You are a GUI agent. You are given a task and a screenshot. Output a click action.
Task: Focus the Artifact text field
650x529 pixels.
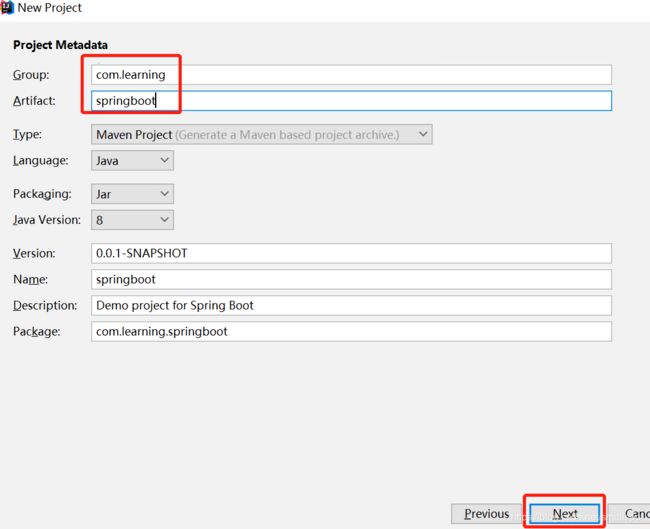351,101
